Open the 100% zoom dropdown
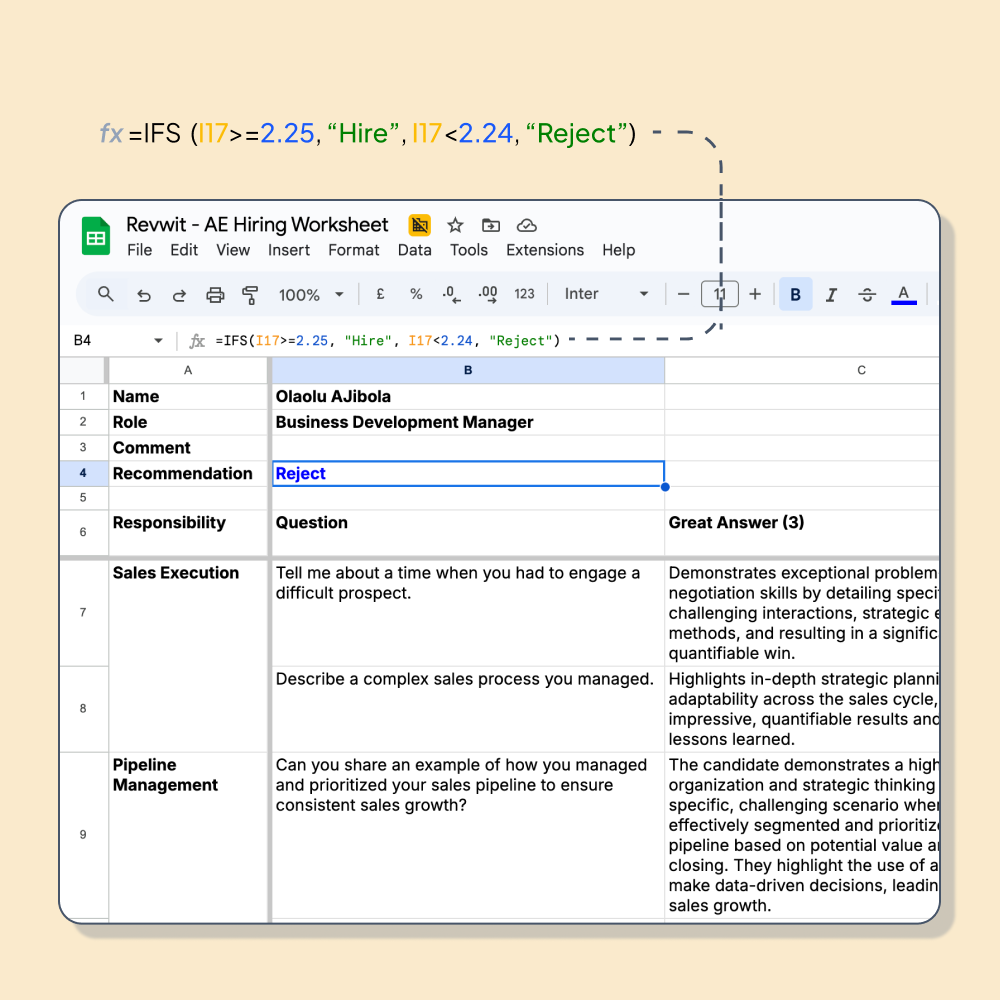This screenshot has width=1000, height=1000. click(x=311, y=294)
